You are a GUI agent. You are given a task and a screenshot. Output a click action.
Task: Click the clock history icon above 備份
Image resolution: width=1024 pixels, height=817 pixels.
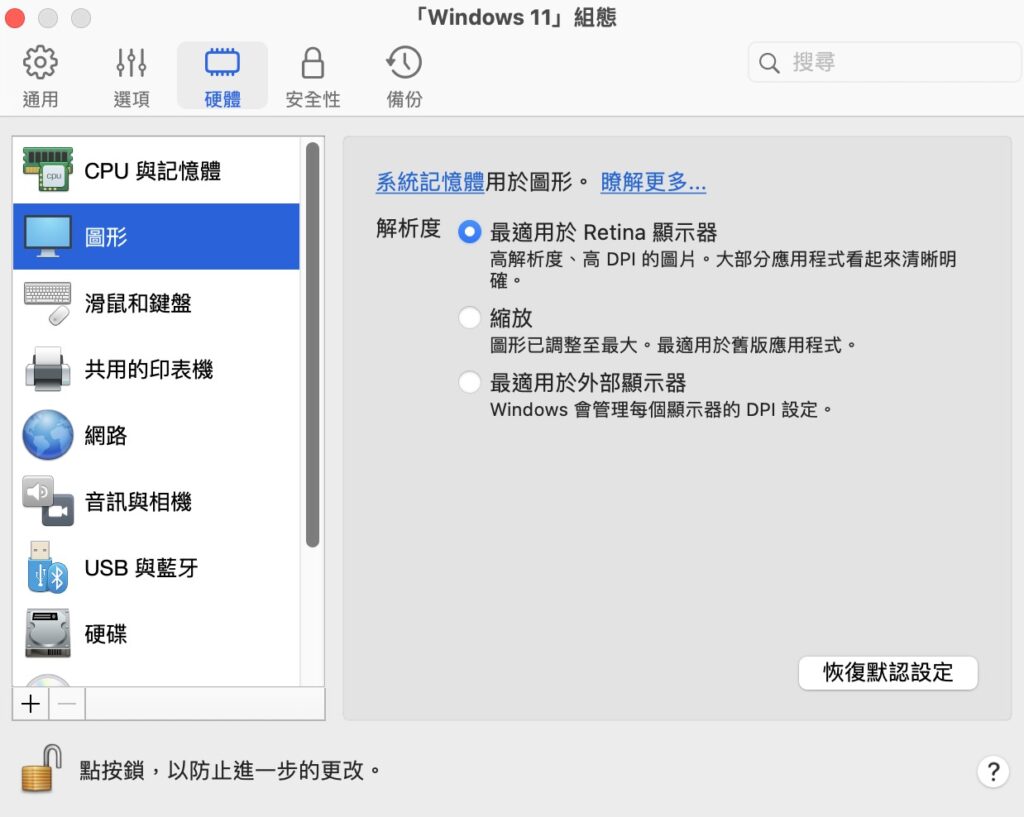tap(404, 63)
